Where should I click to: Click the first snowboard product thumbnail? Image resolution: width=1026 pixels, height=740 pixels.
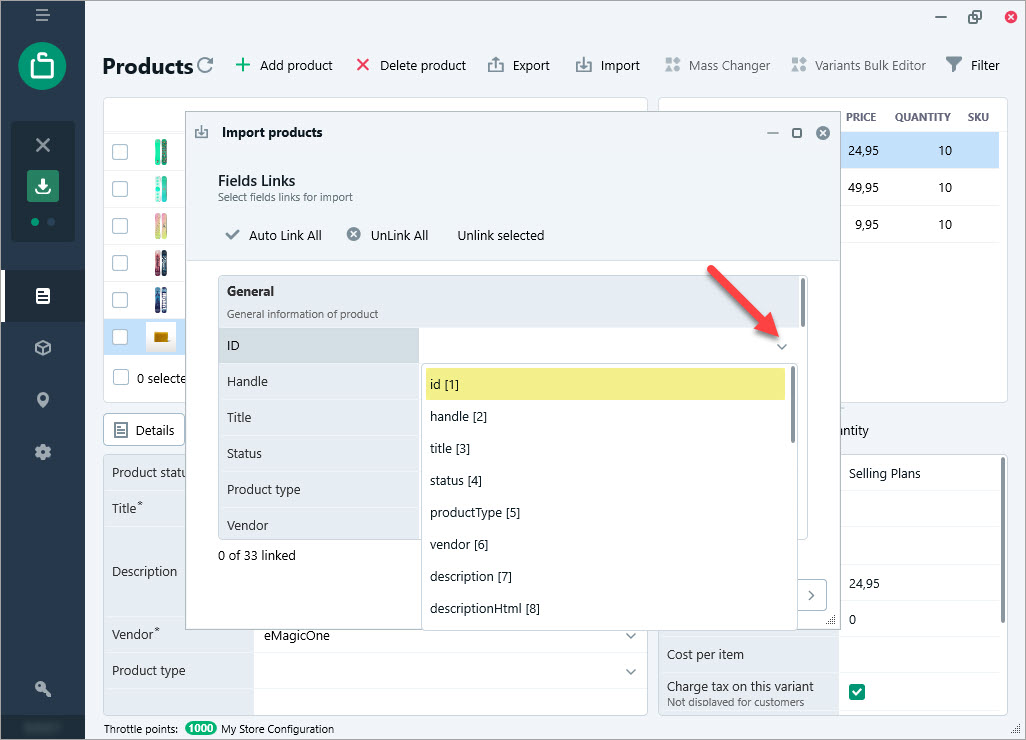[161, 152]
